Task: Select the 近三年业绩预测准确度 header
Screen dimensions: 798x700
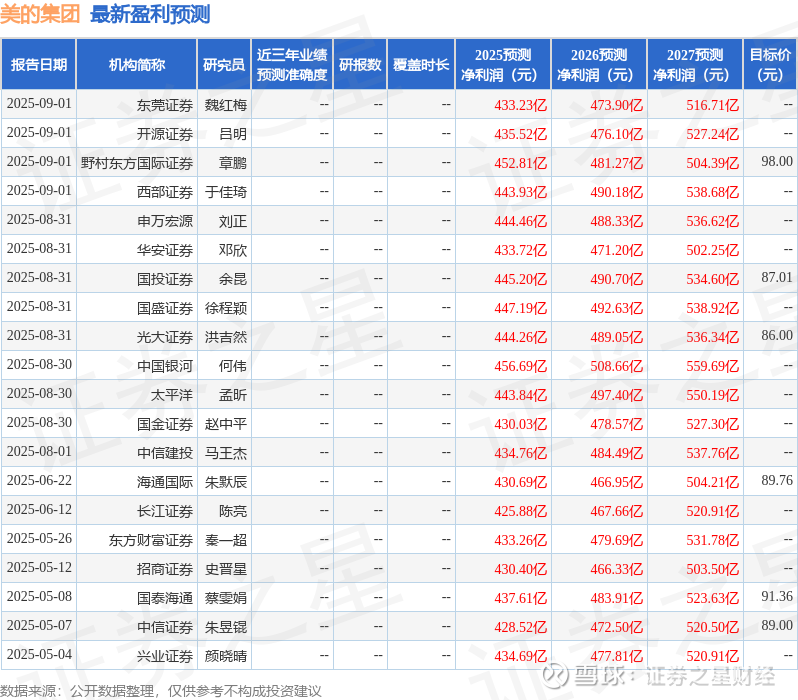Action: point(292,65)
